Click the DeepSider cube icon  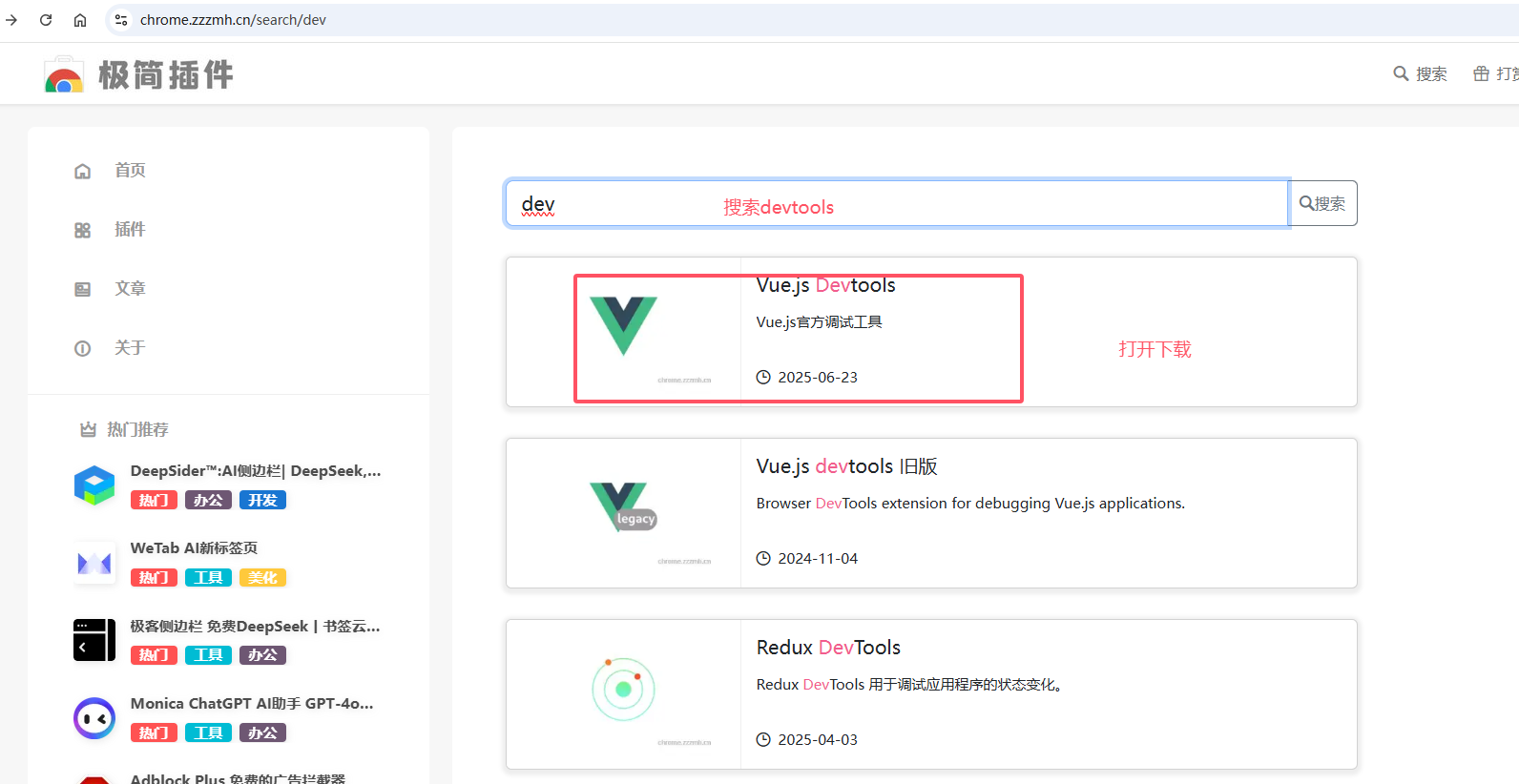[x=94, y=485]
